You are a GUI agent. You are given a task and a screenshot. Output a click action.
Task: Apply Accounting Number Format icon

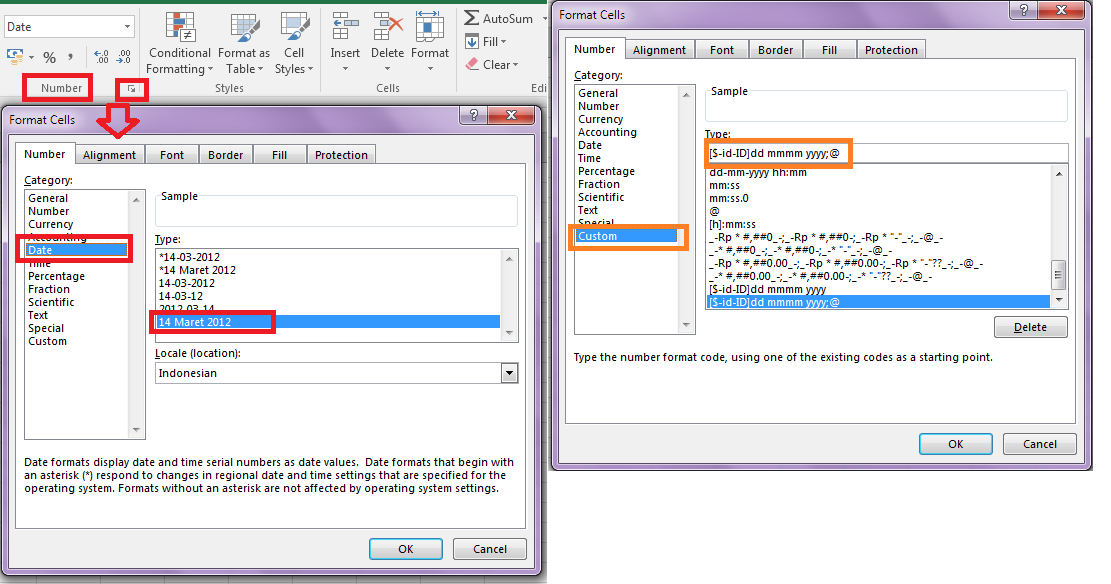click(x=14, y=57)
